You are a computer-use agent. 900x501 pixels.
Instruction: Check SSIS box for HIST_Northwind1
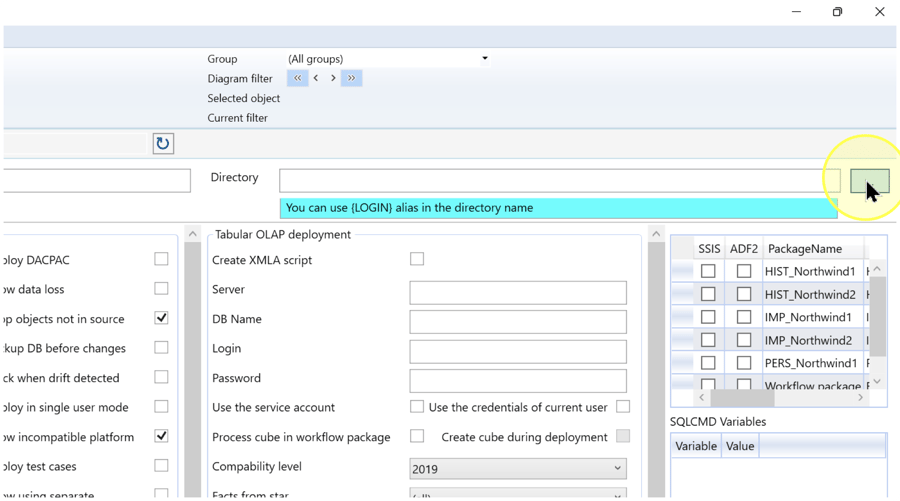click(x=708, y=271)
